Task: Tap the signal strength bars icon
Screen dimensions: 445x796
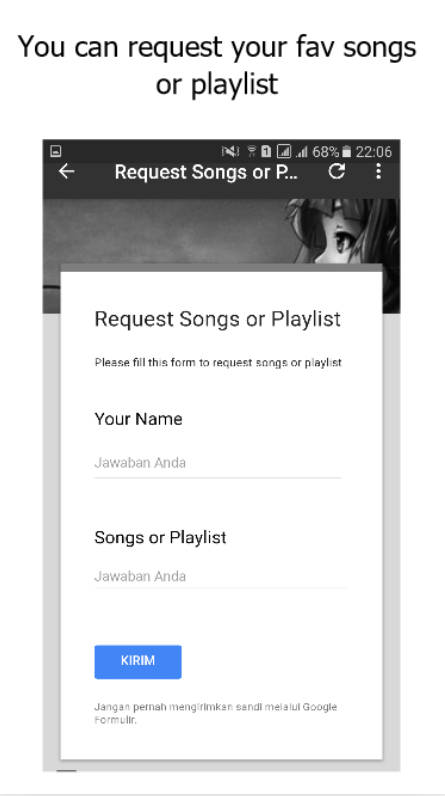Action: pyautogui.click(x=302, y=151)
